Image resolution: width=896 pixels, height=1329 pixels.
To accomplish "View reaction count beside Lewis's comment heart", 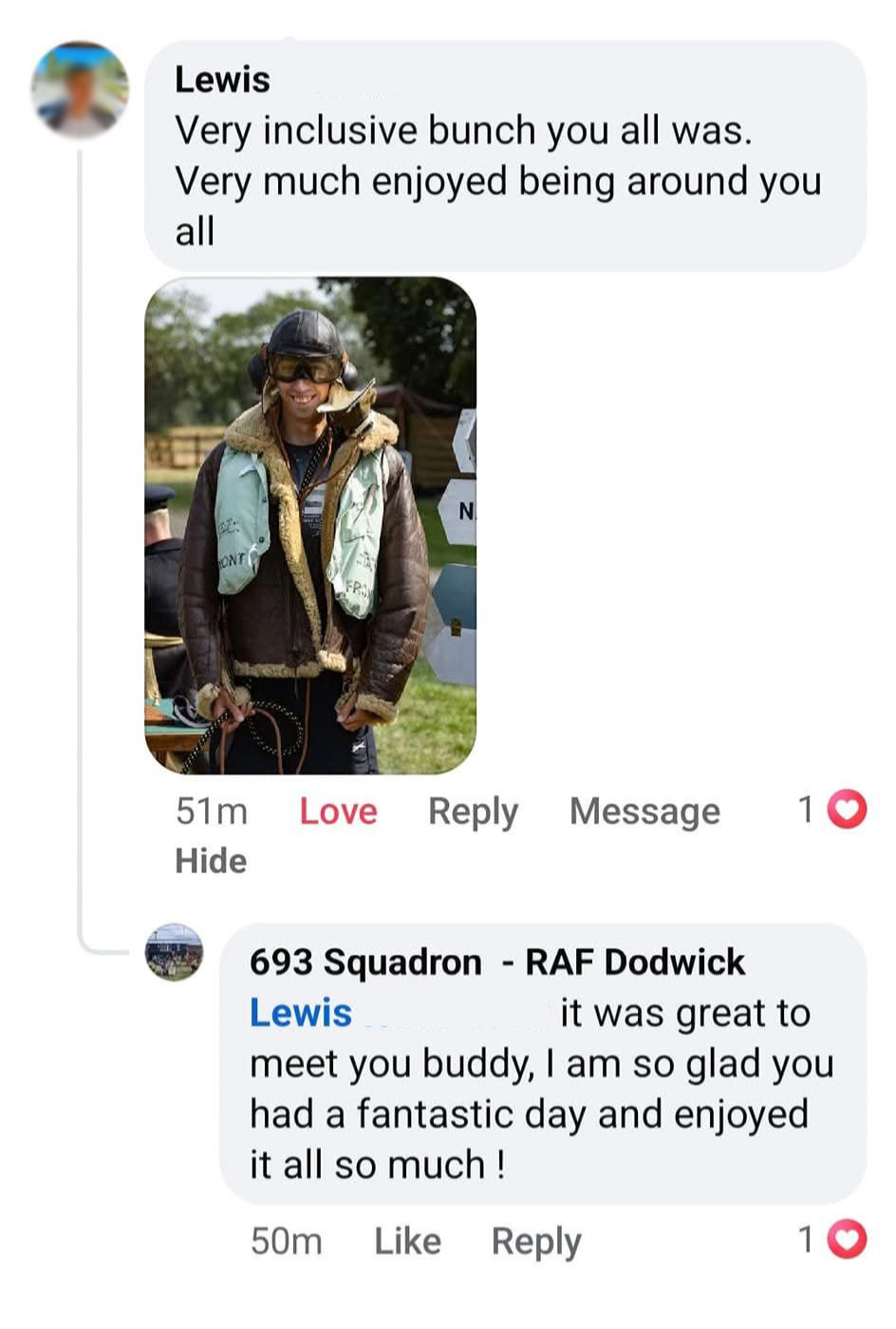I will coord(806,810).
